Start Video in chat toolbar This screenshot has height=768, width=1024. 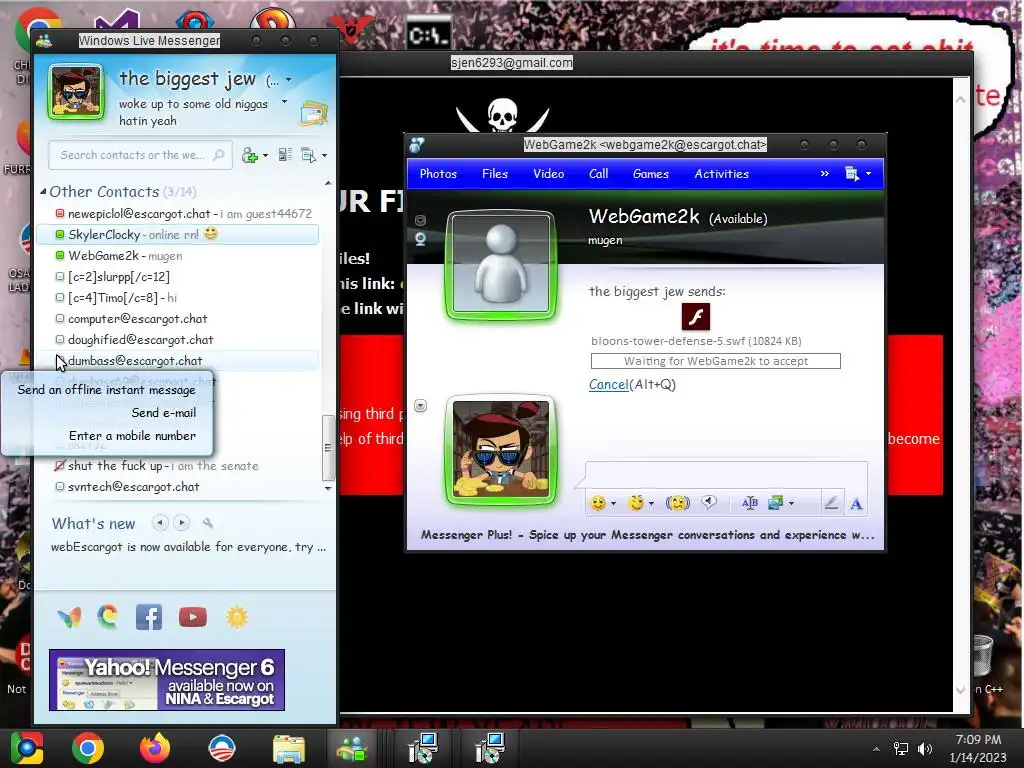(x=549, y=174)
